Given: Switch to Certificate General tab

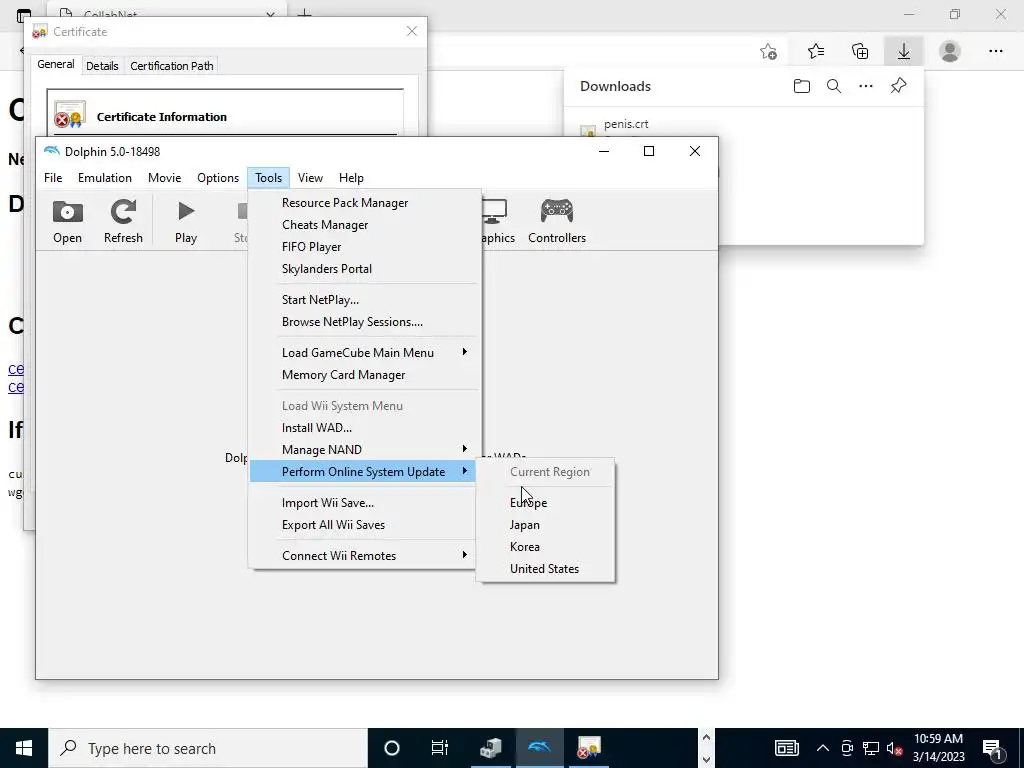Looking at the screenshot, I should point(56,65).
